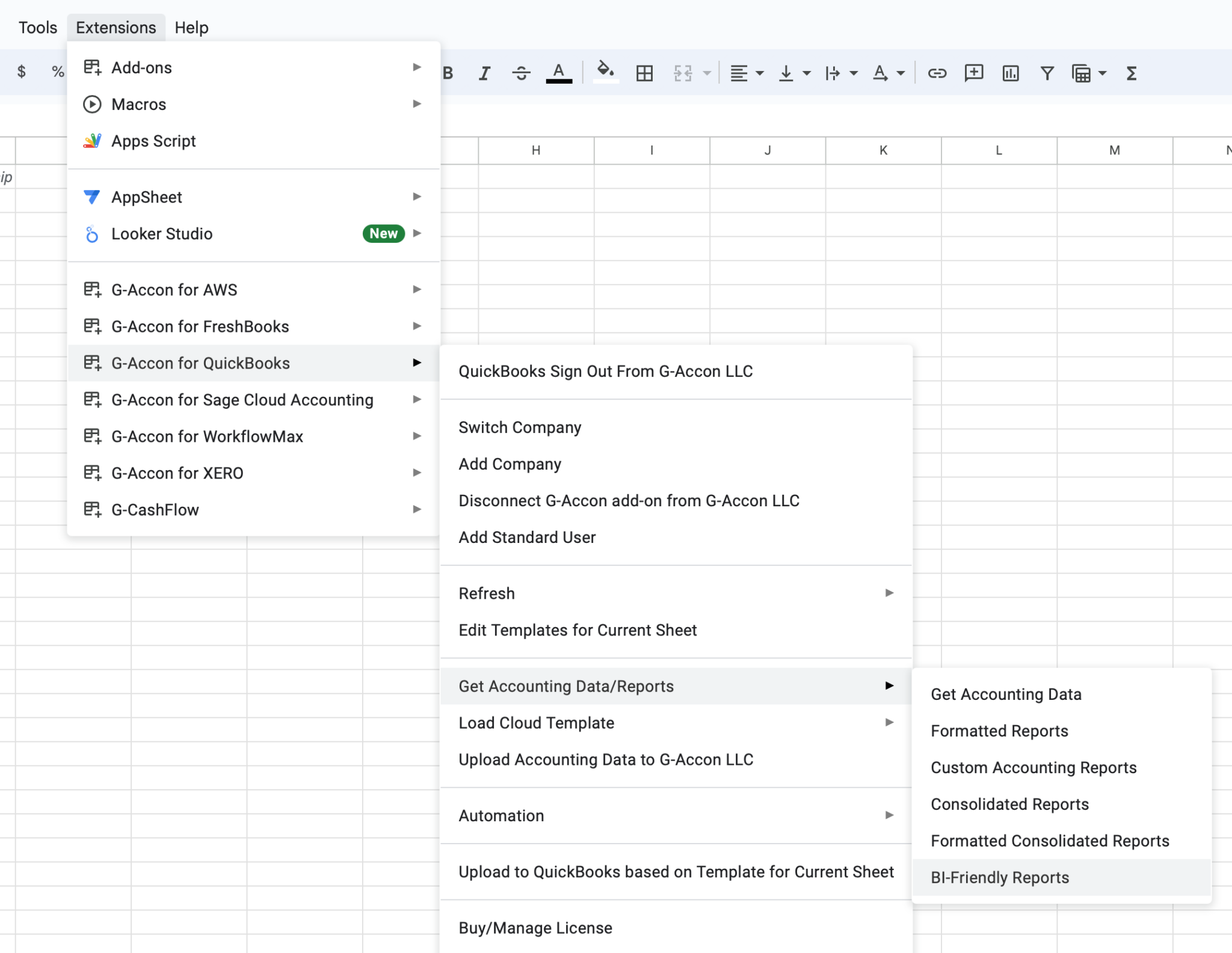Close the Extensions menu
The height and width of the screenshot is (953, 1232).
[116, 28]
